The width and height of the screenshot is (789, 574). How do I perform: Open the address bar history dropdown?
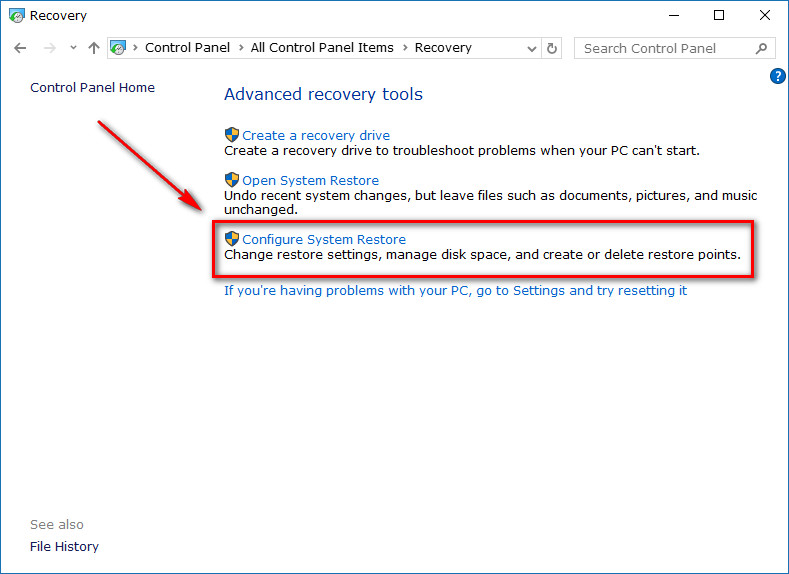pyautogui.click(x=531, y=49)
